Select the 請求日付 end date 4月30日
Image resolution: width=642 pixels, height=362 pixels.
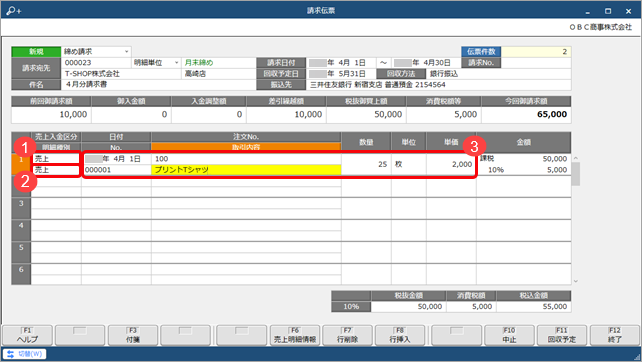coord(426,63)
